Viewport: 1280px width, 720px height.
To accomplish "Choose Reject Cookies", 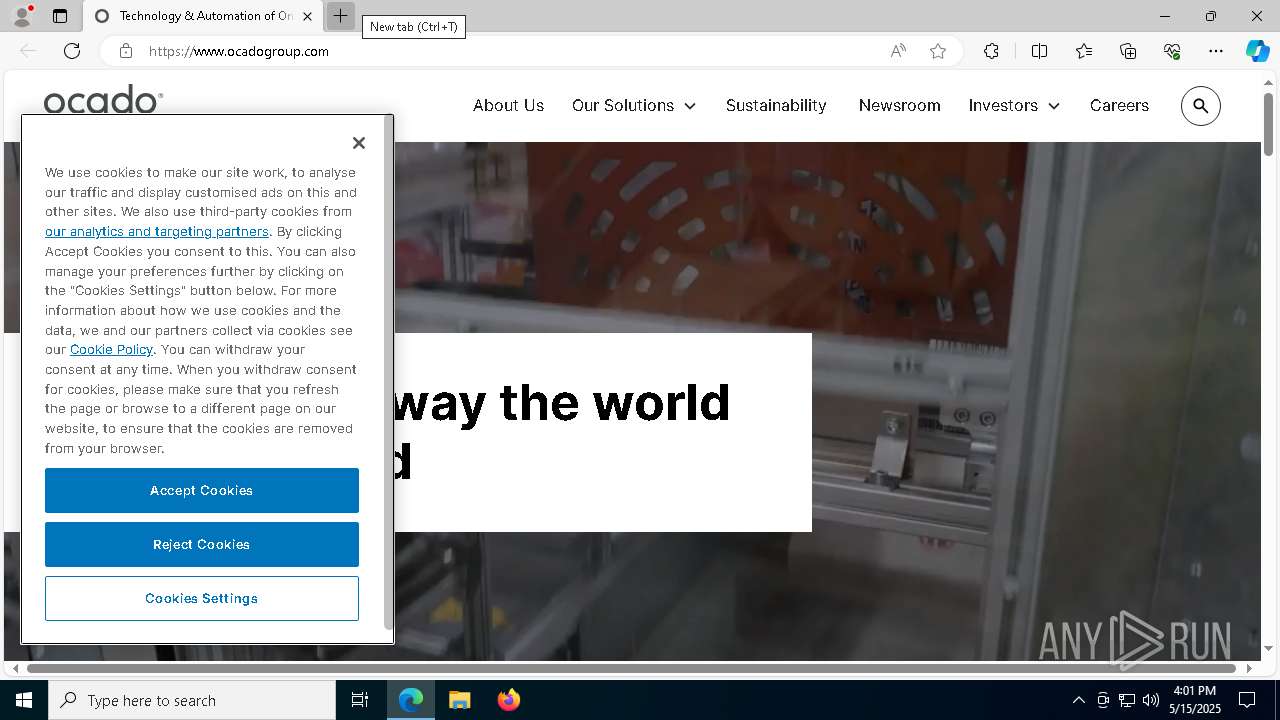I will 202,544.
